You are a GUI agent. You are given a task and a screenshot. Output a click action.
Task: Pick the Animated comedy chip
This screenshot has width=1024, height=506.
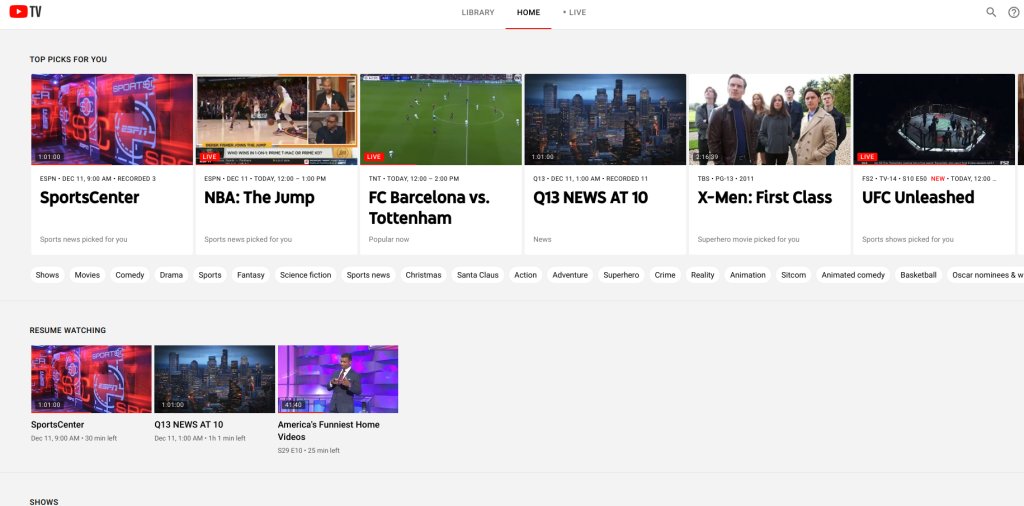[x=853, y=275]
